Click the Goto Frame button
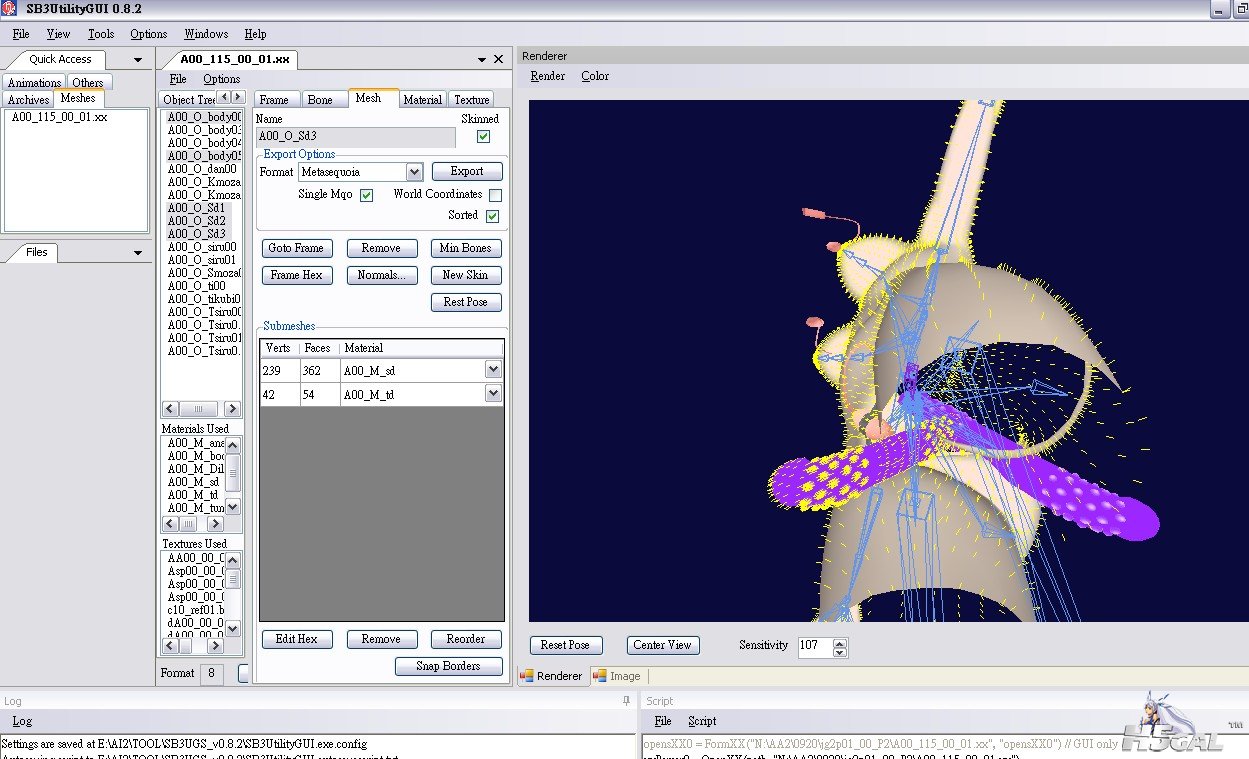The height and width of the screenshot is (759, 1249). coord(296,248)
